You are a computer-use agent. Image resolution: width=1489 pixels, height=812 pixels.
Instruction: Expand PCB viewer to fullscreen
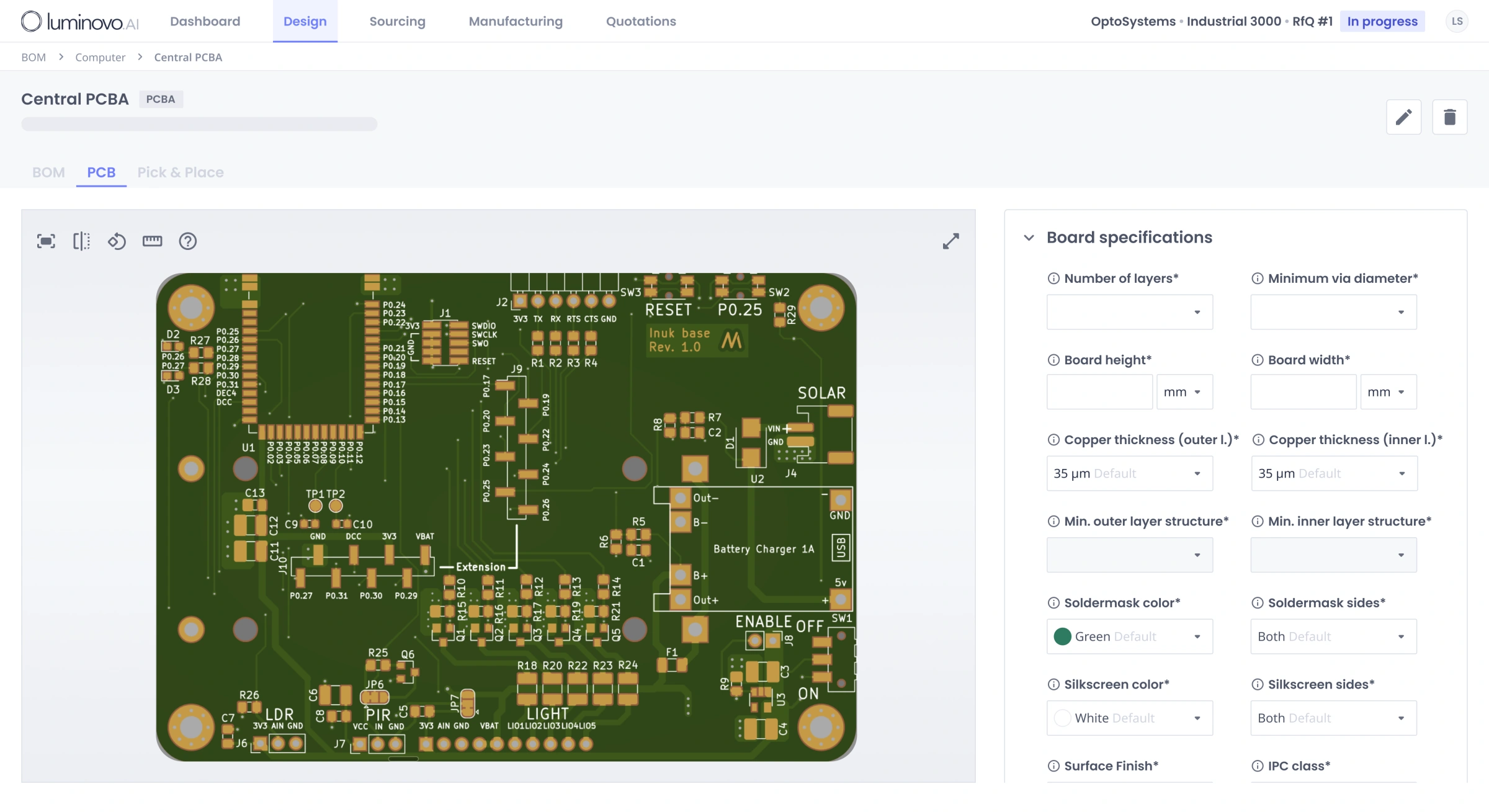point(950,241)
